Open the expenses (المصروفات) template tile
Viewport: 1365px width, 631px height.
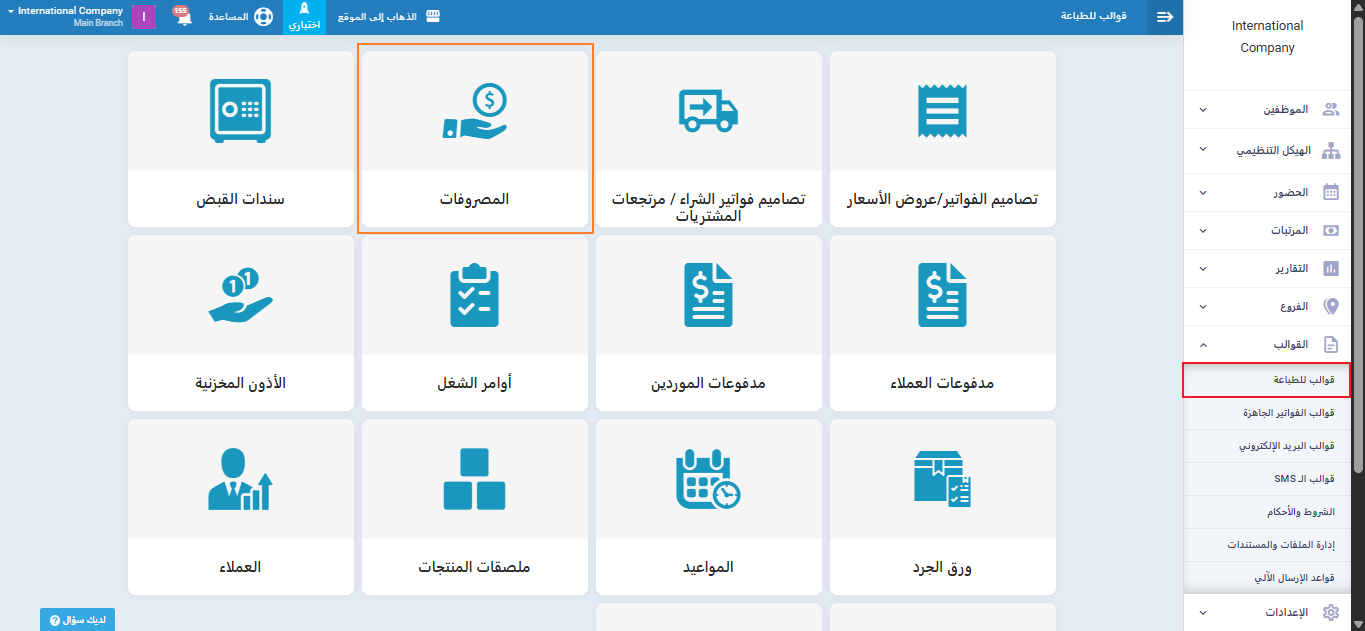[x=475, y=140]
